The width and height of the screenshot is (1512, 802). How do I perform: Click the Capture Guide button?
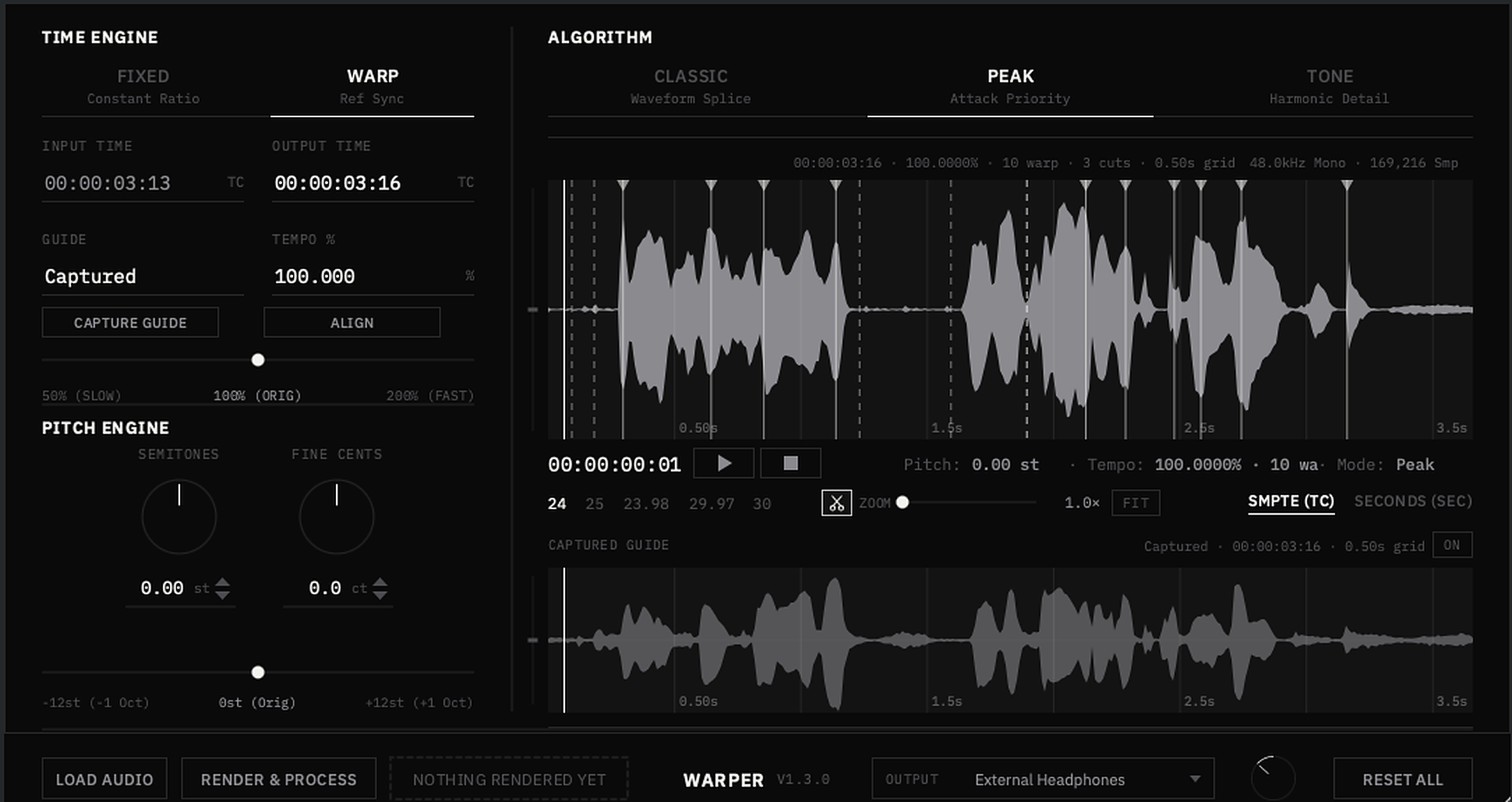click(130, 323)
